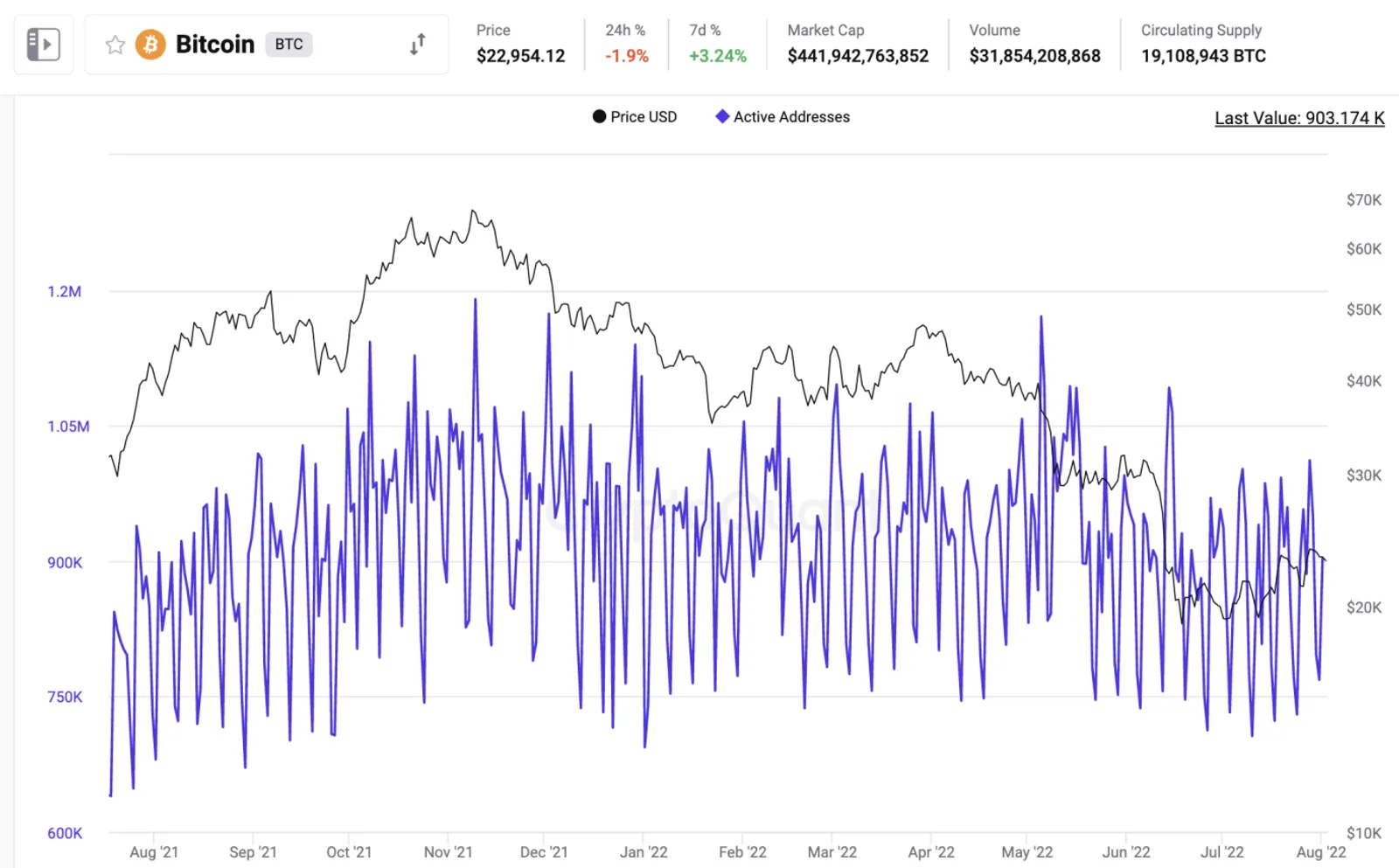Click the Circulating Supply header label
The width and height of the screenshot is (1399, 868).
click(x=1201, y=31)
